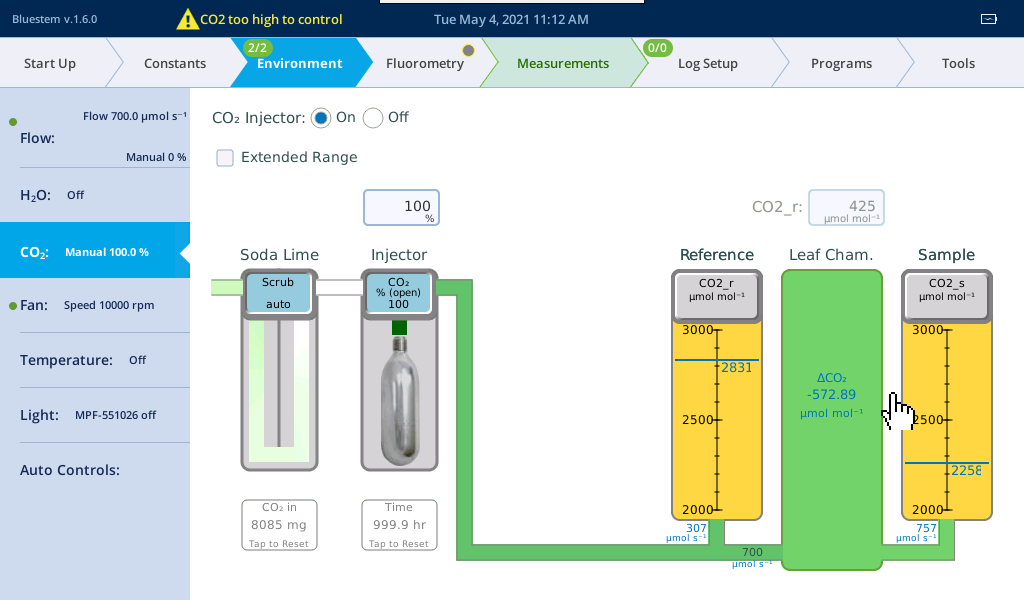
Task: Go to the Log Setup tab
Action: pos(707,63)
